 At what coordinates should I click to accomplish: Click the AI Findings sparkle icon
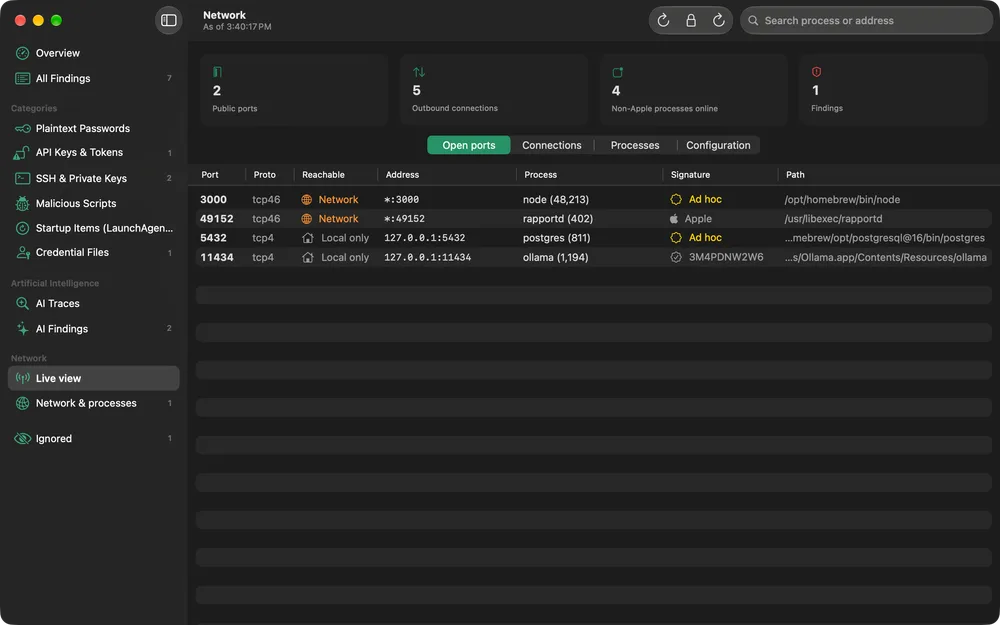[x=22, y=328]
